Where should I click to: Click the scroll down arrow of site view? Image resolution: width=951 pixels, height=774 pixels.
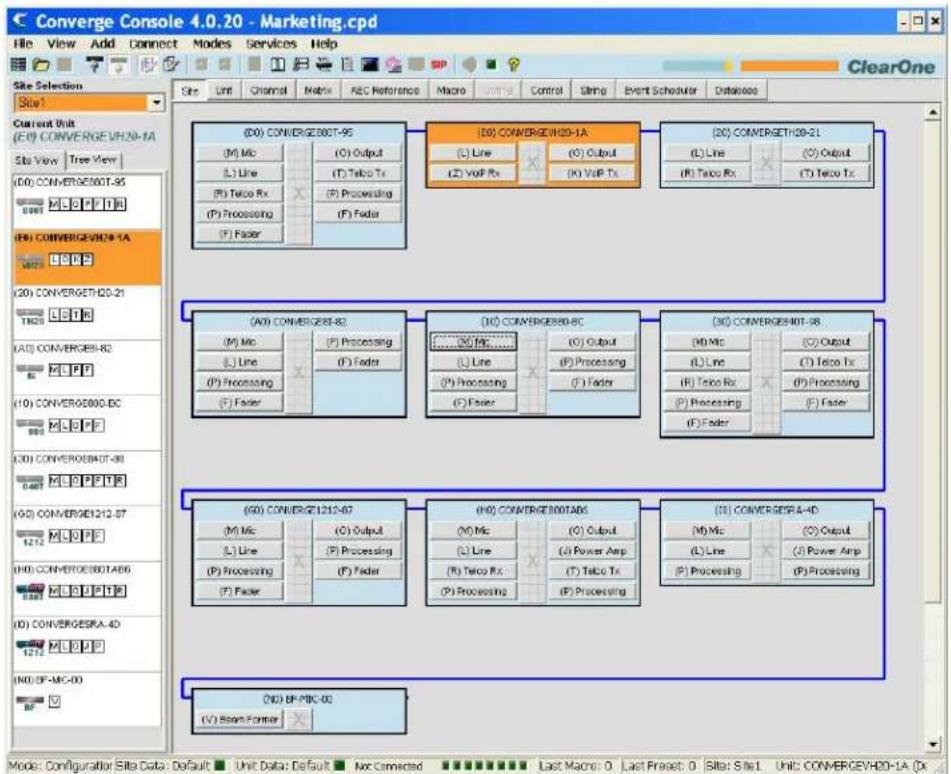932,744
